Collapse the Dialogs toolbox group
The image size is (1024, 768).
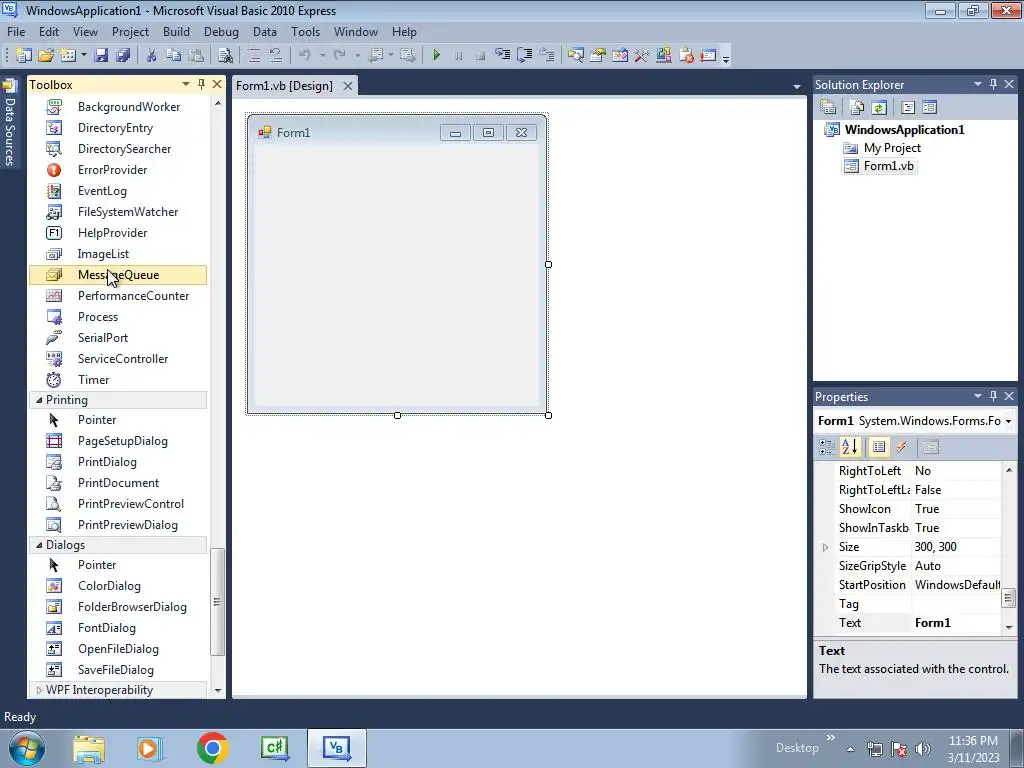(x=39, y=545)
